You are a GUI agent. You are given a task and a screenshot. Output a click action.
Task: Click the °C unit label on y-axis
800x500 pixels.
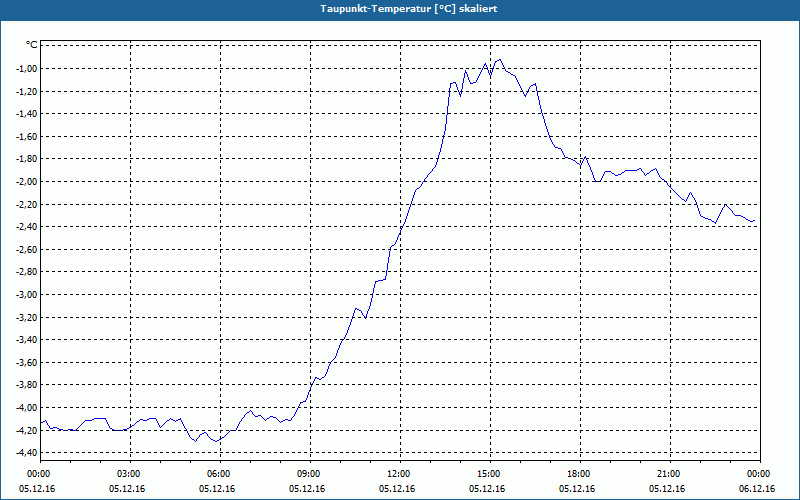pyautogui.click(x=32, y=45)
